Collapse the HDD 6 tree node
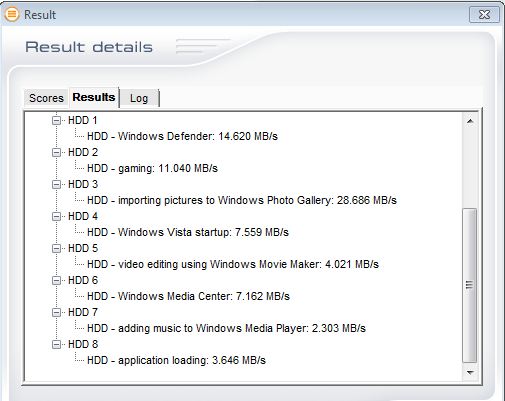The image size is (505, 401). pos(57,280)
